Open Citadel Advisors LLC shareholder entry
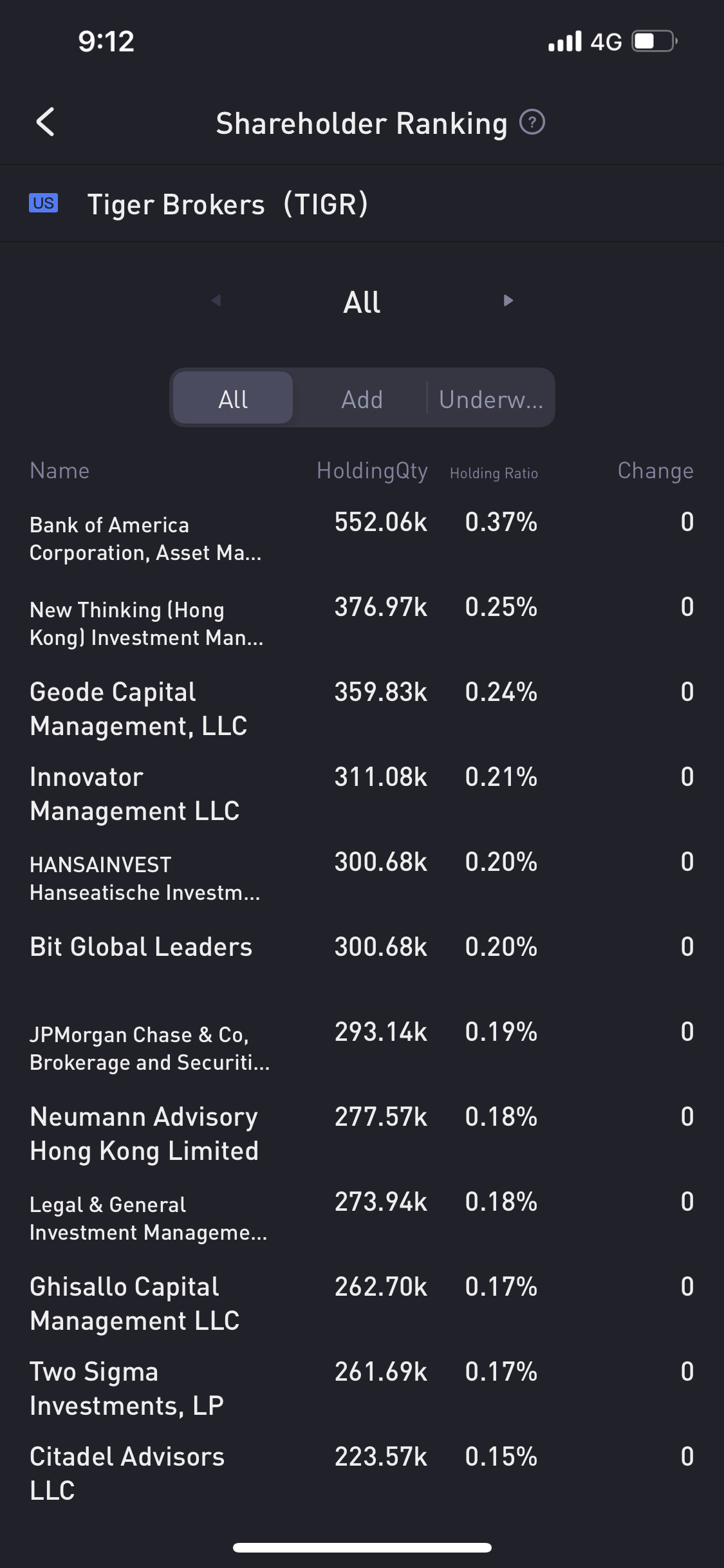 (127, 1473)
